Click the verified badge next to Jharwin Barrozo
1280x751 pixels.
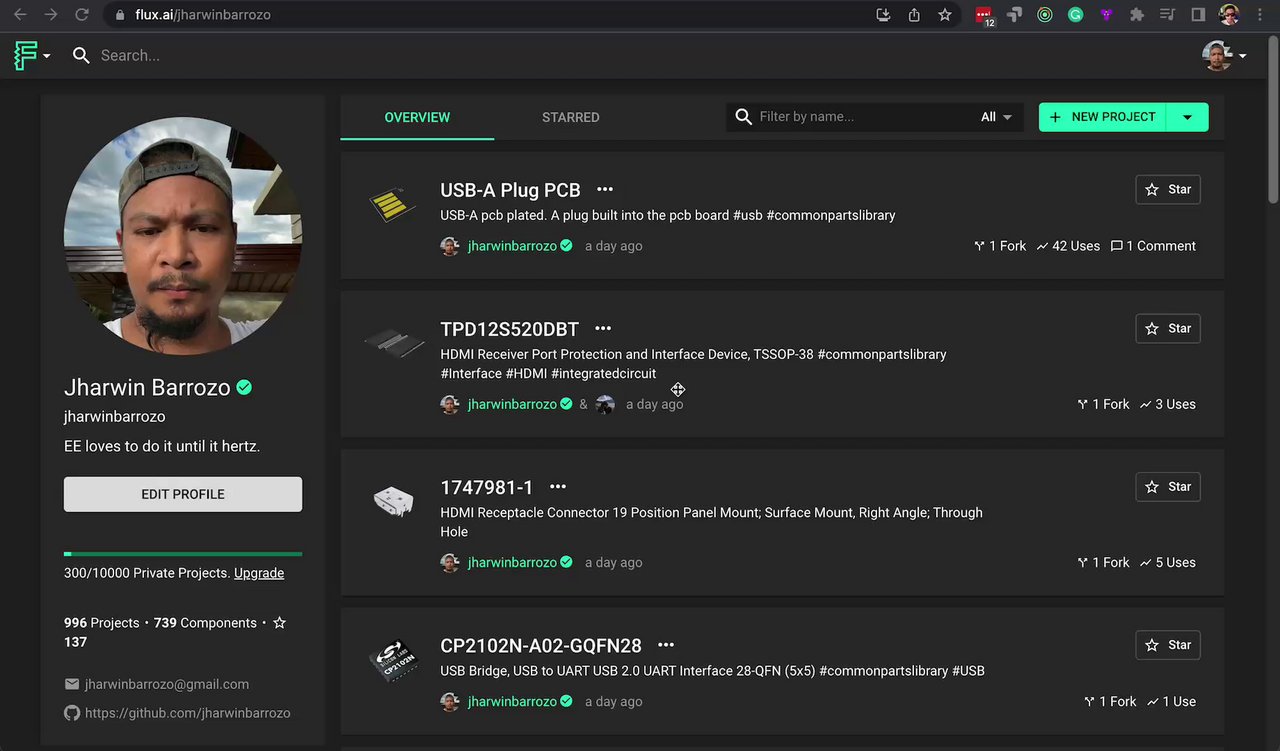tap(244, 388)
